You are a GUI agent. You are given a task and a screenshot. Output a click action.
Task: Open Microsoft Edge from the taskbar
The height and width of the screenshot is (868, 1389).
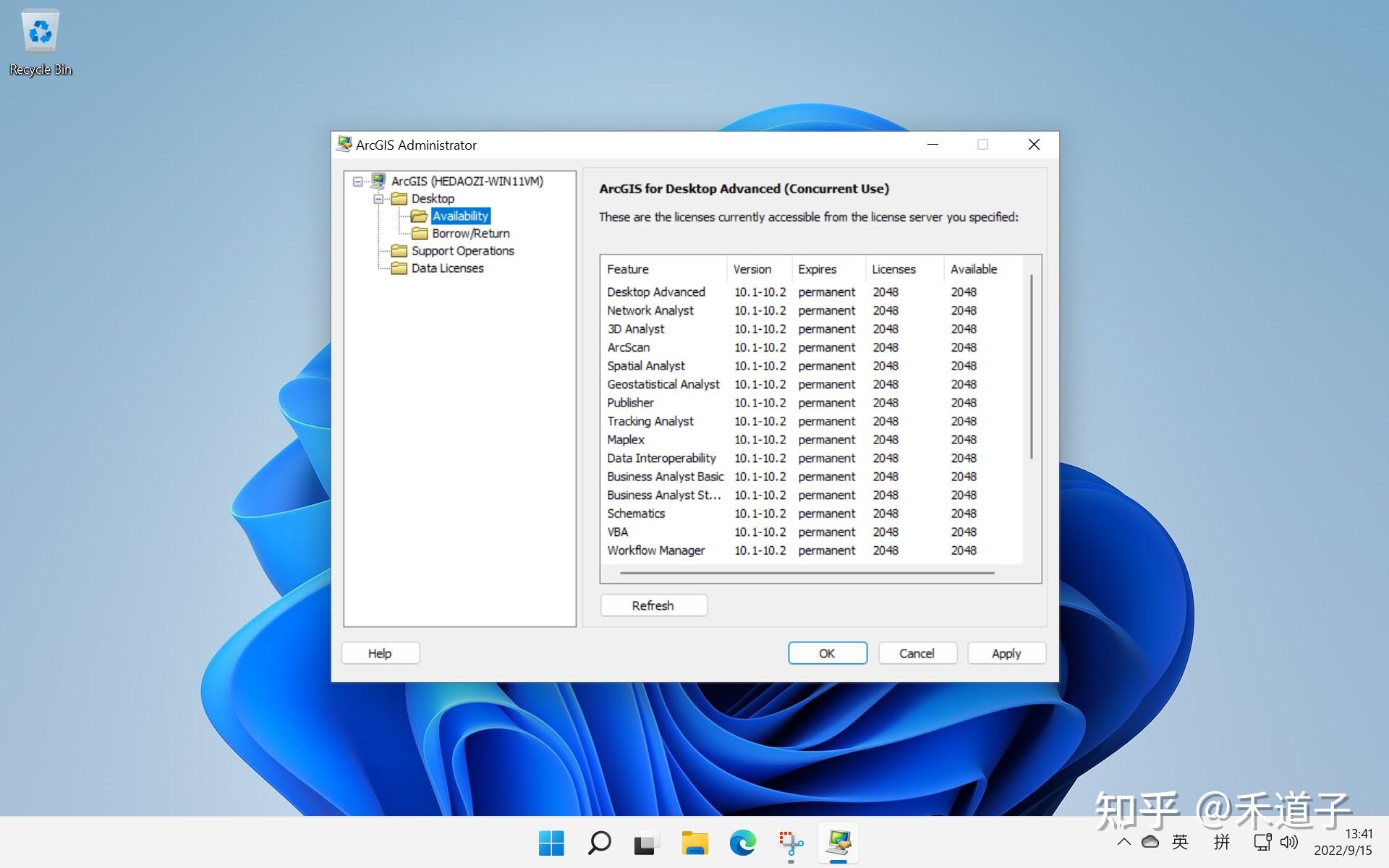[x=742, y=842]
